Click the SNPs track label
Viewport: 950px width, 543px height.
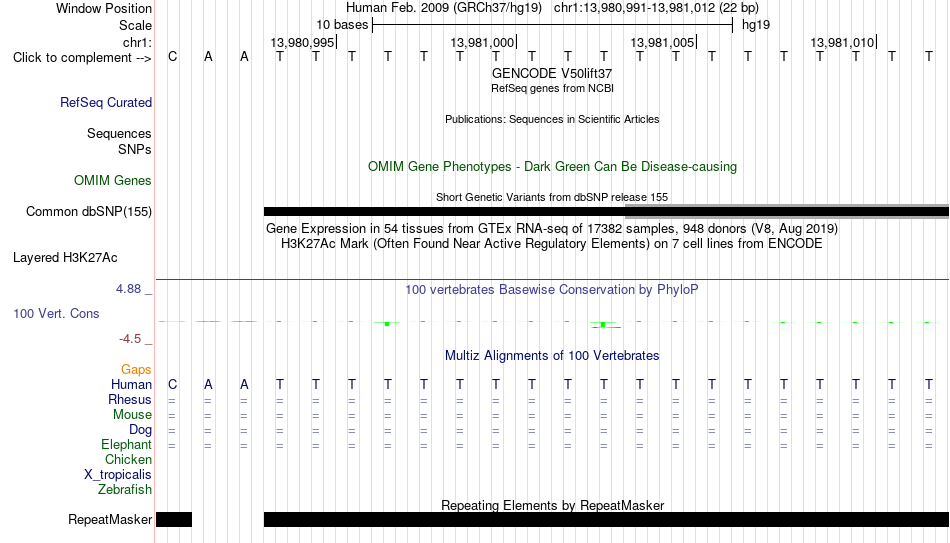click(135, 149)
